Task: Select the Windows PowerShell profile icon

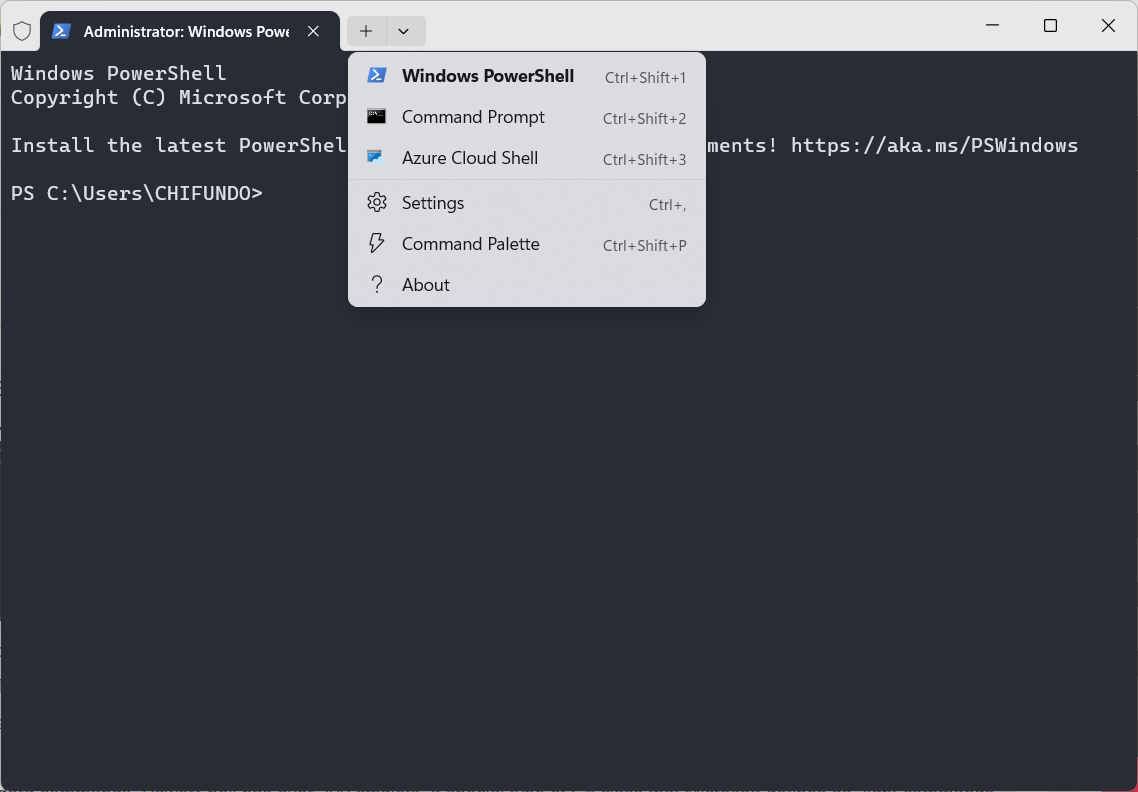Action: click(377, 75)
